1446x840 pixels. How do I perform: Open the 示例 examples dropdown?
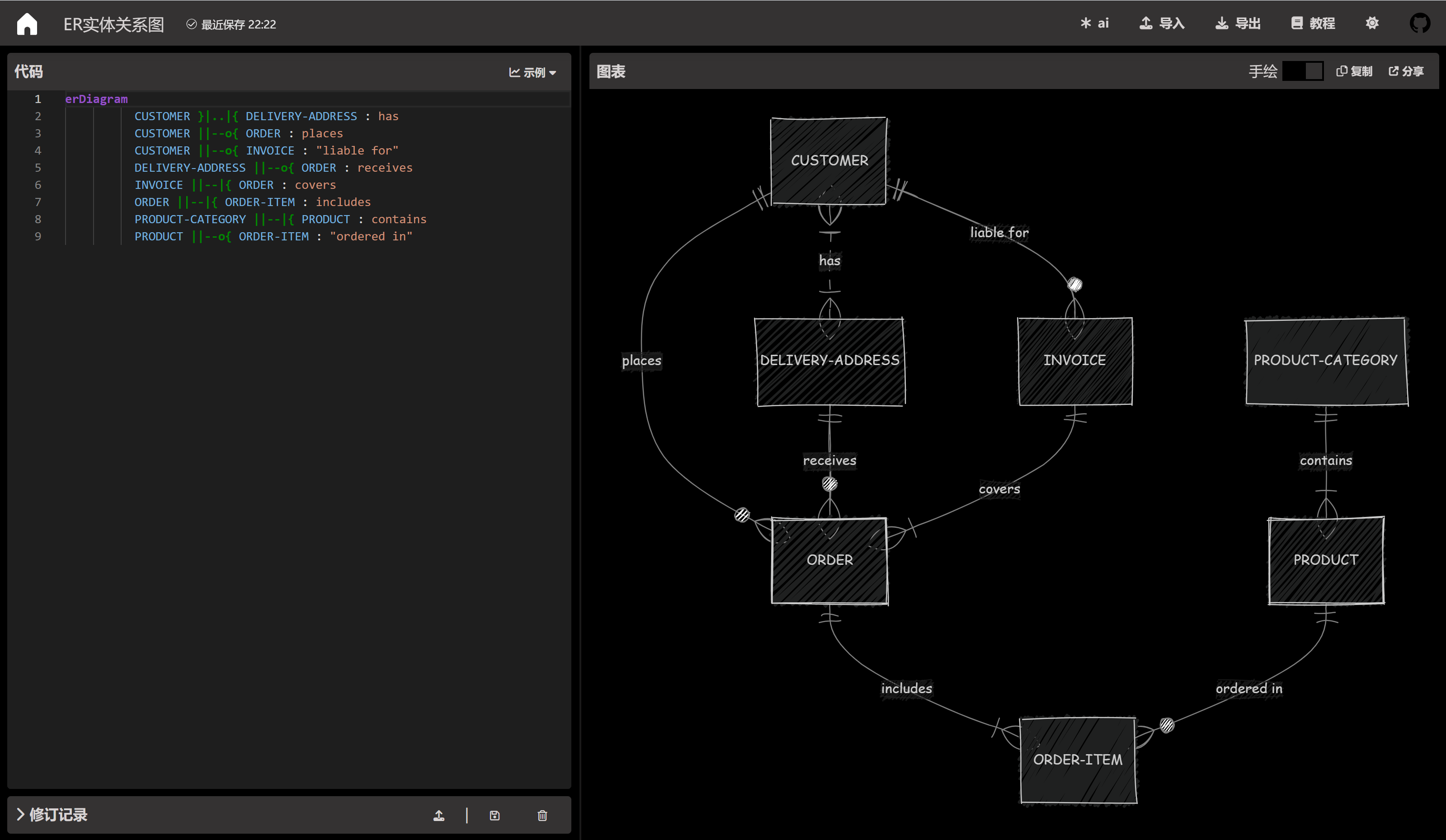[532, 72]
